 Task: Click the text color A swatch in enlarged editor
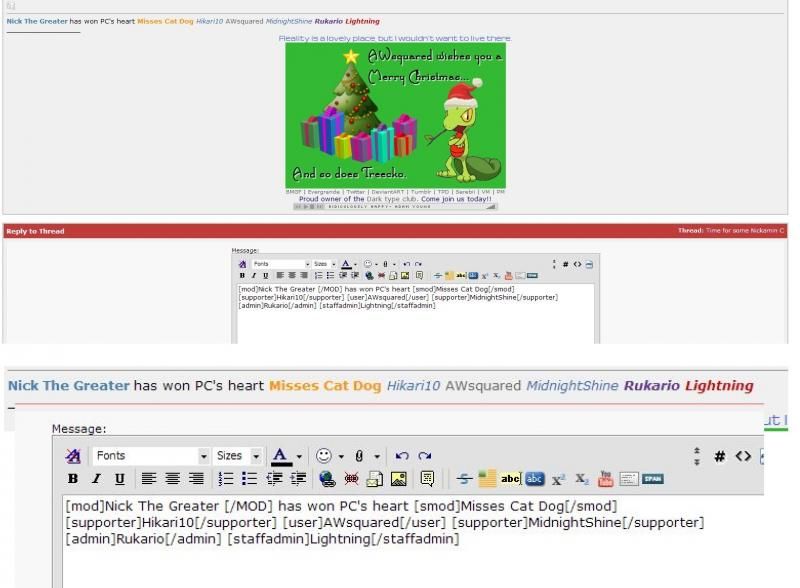pyautogui.click(x=281, y=456)
